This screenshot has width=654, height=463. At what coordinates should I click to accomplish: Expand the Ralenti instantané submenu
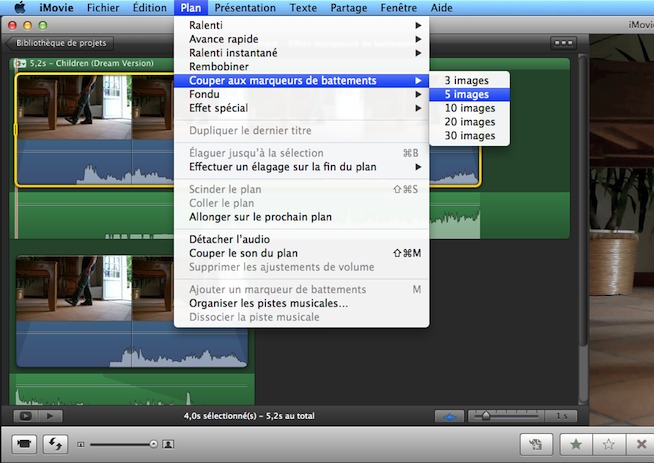(302, 53)
